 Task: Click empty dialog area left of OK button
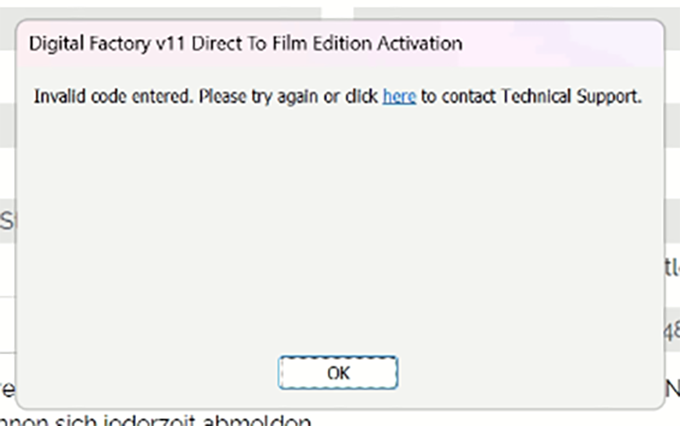(150, 372)
